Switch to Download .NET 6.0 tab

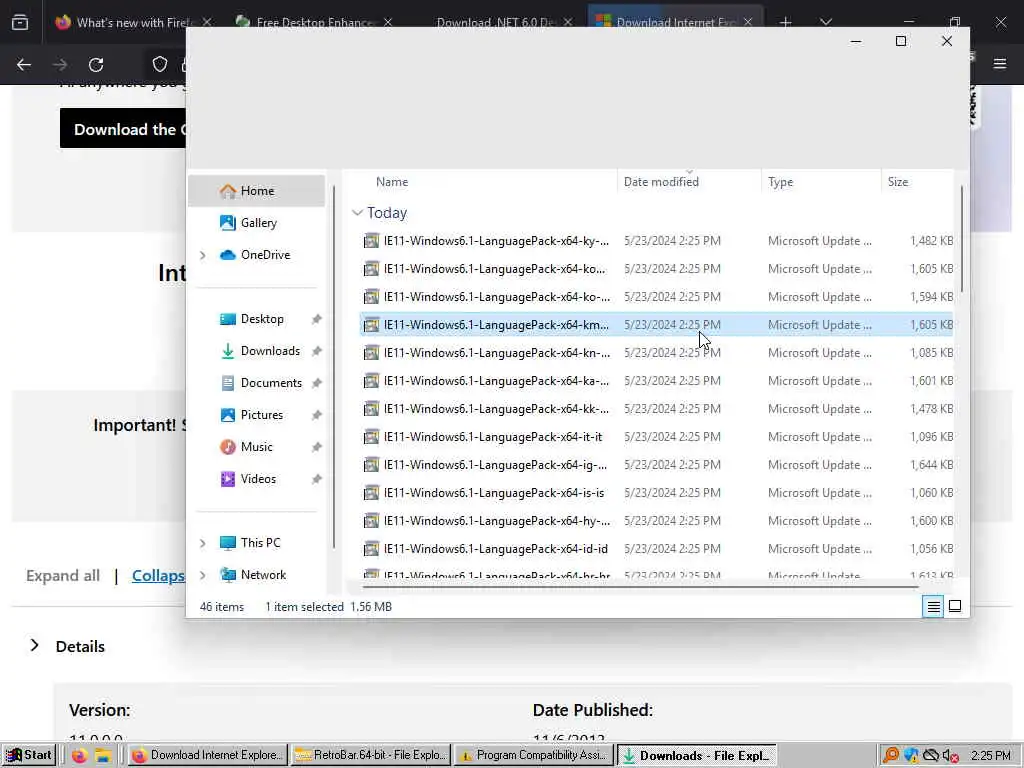click(x=494, y=22)
